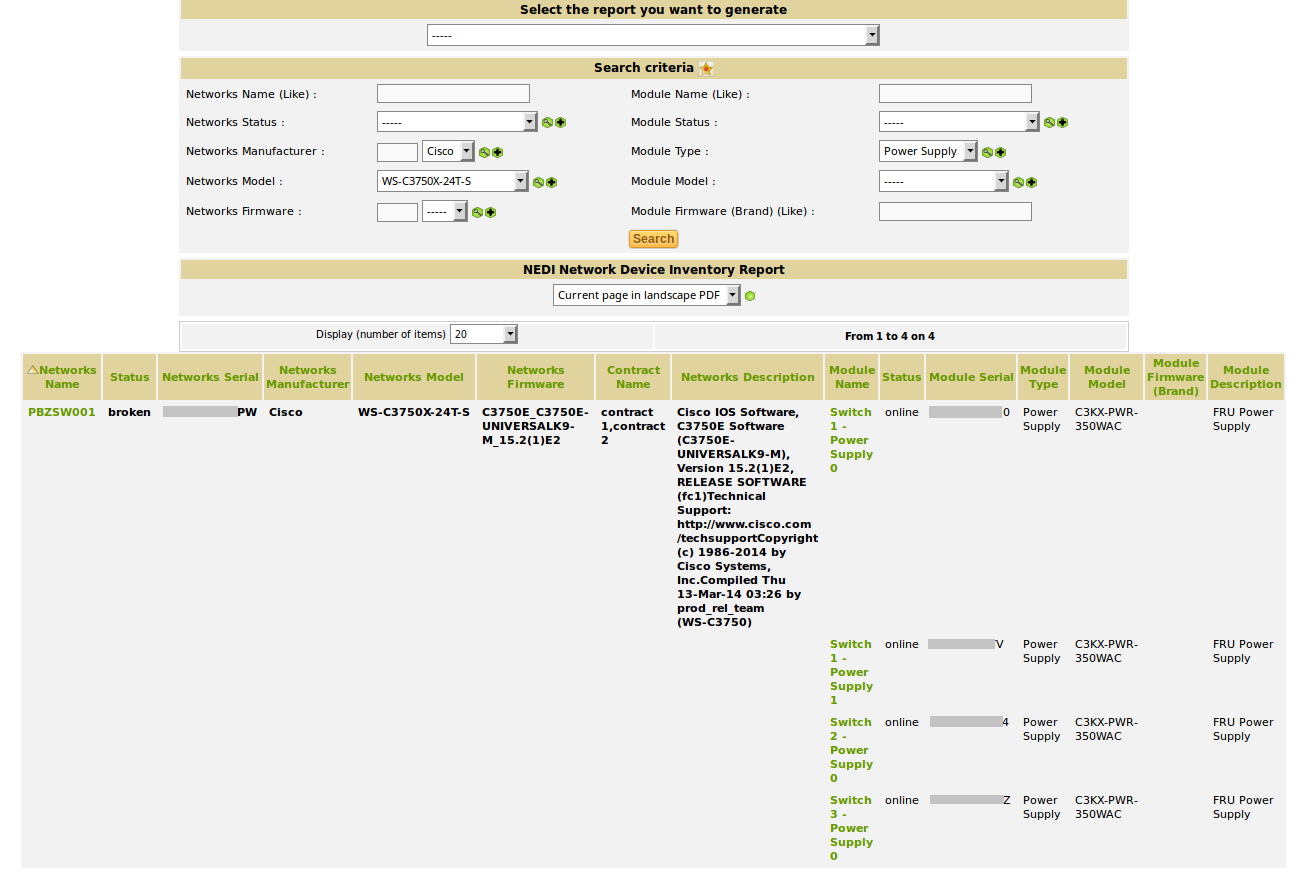Screen dimensions: 1296x879
Task: Click the green generate icon beside PDF dropdown
Action: click(x=750, y=296)
